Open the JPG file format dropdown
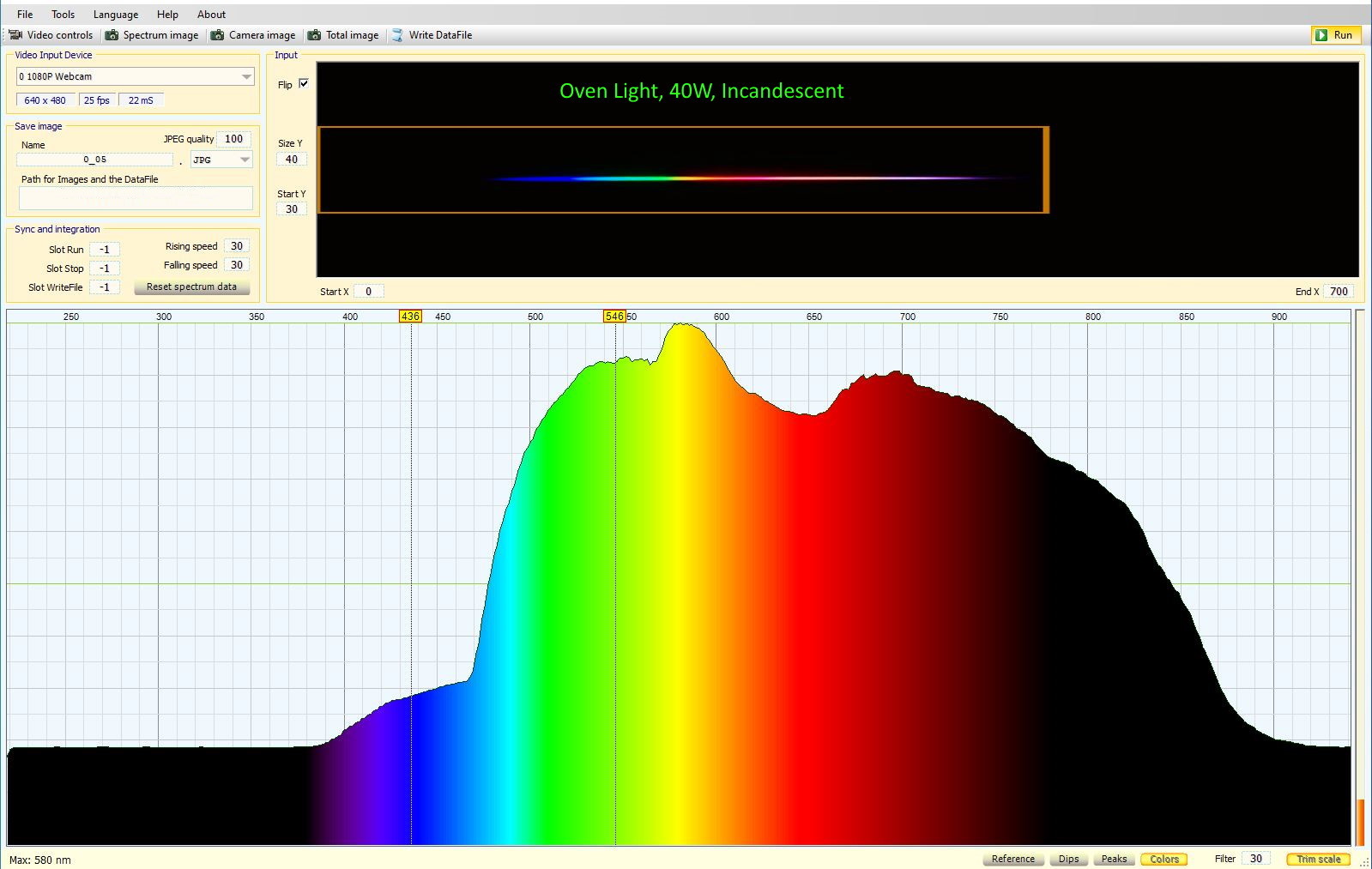The width and height of the screenshot is (1372, 869). coord(245,160)
